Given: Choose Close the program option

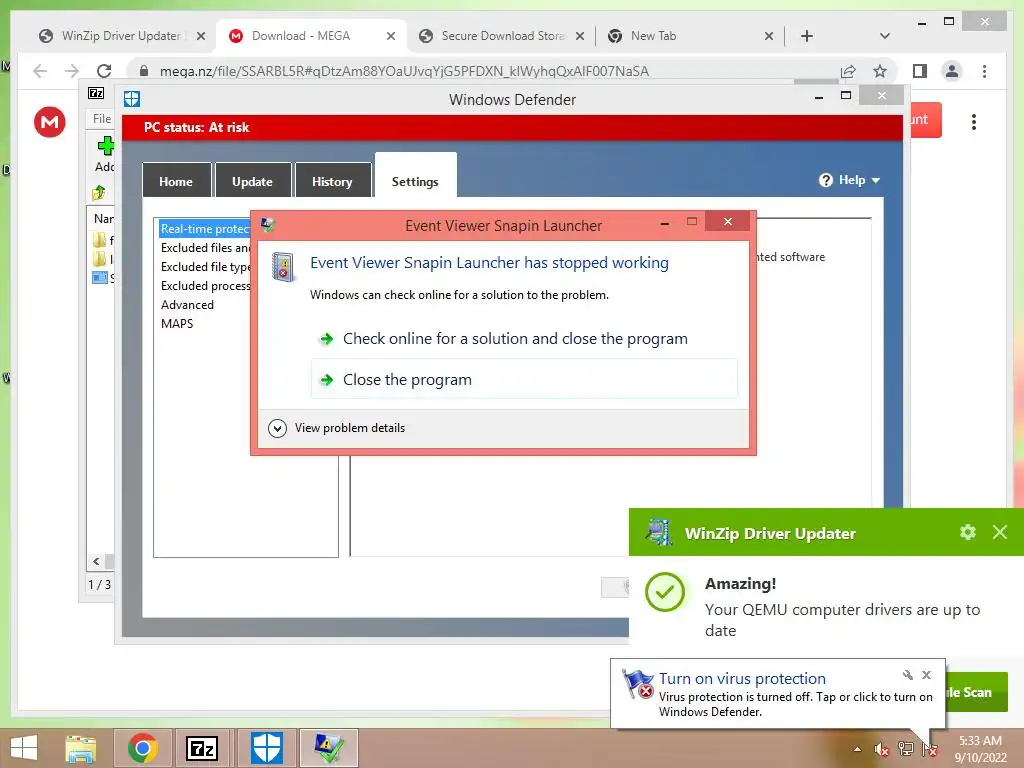Looking at the screenshot, I should coord(524,379).
